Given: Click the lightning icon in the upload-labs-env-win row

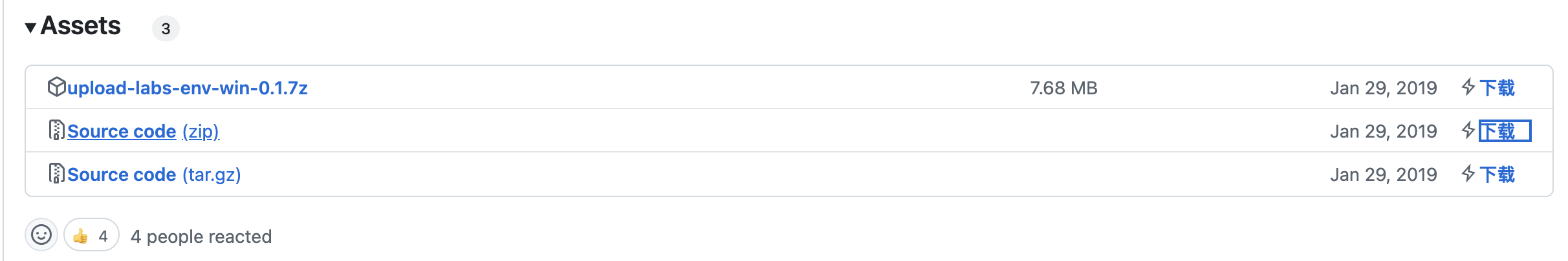Looking at the screenshot, I should click(1468, 87).
